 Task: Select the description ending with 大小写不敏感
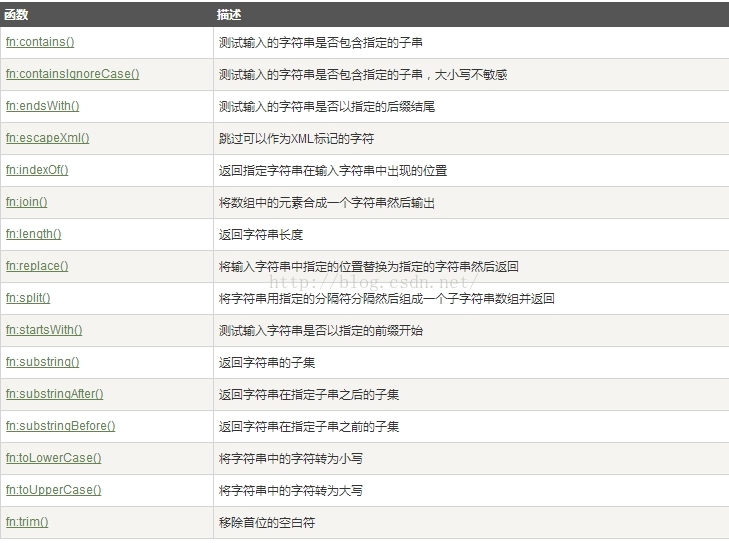point(363,75)
